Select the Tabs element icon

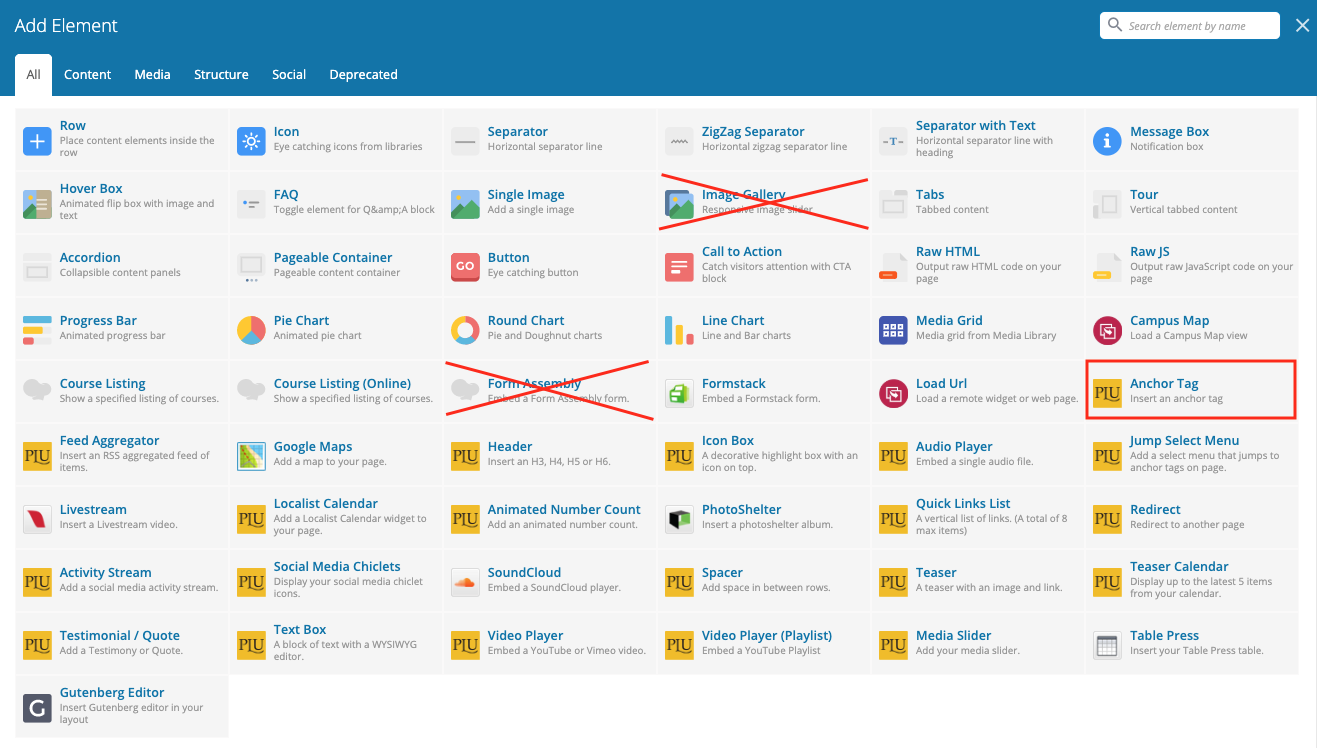tap(893, 204)
